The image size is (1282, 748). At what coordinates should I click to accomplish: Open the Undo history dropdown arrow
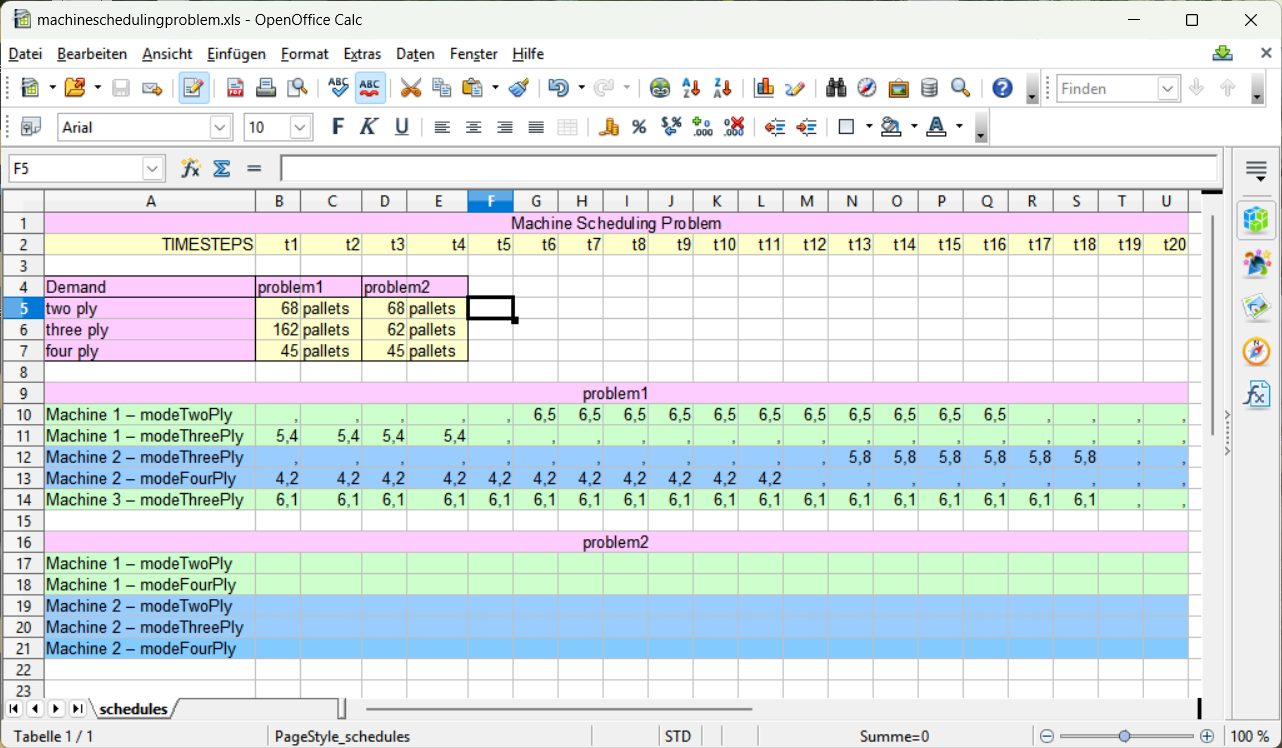pyautogui.click(x=581, y=88)
